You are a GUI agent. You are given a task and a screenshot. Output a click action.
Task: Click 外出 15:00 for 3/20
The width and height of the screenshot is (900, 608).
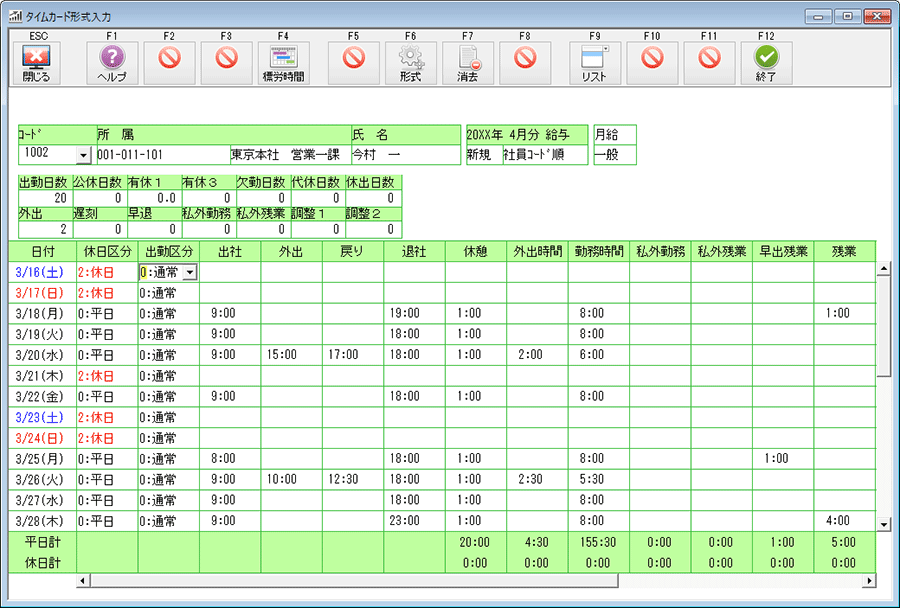[282, 355]
